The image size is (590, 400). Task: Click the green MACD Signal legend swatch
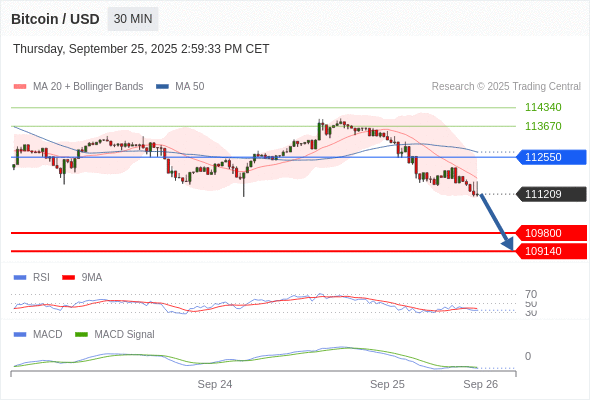pos(81,334)
